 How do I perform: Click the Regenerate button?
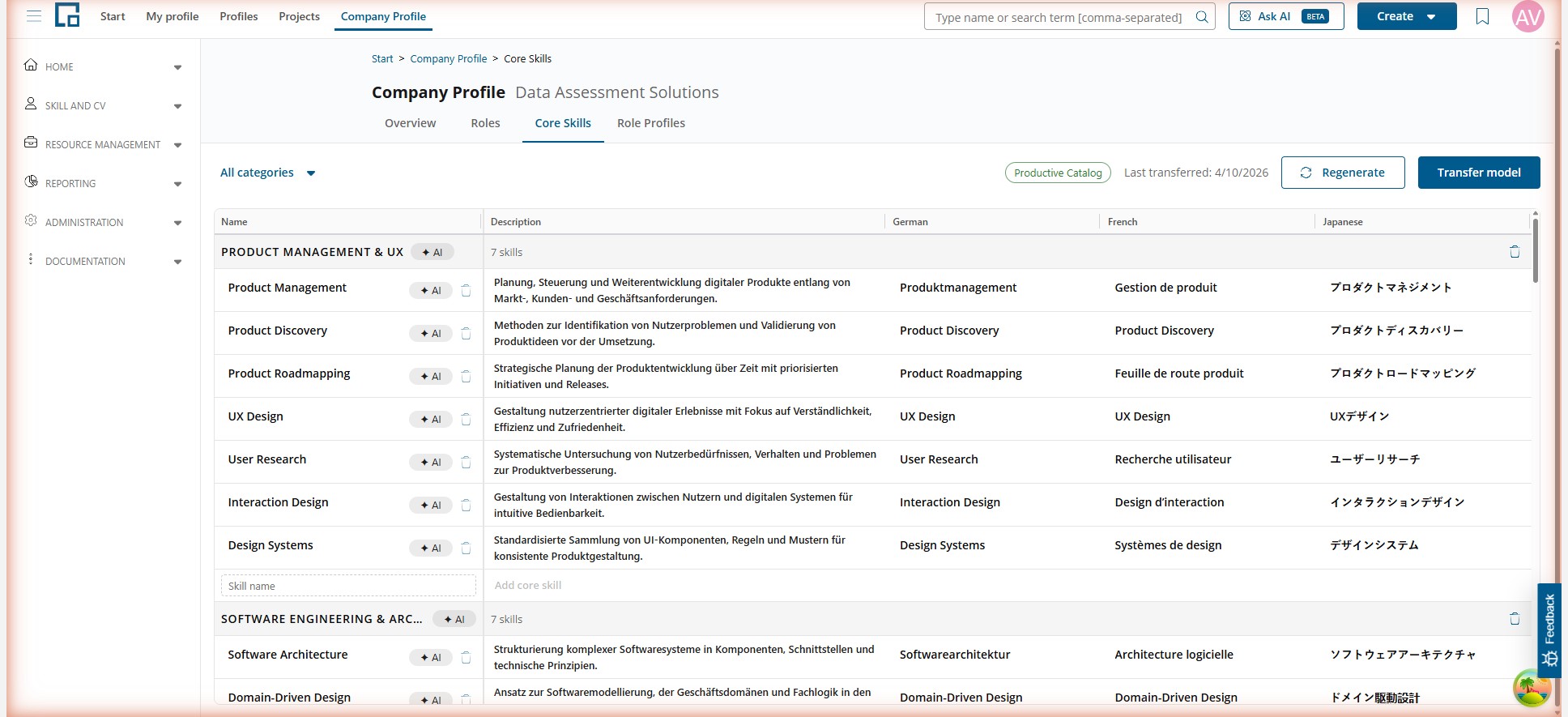click(x=1343, y=173)
